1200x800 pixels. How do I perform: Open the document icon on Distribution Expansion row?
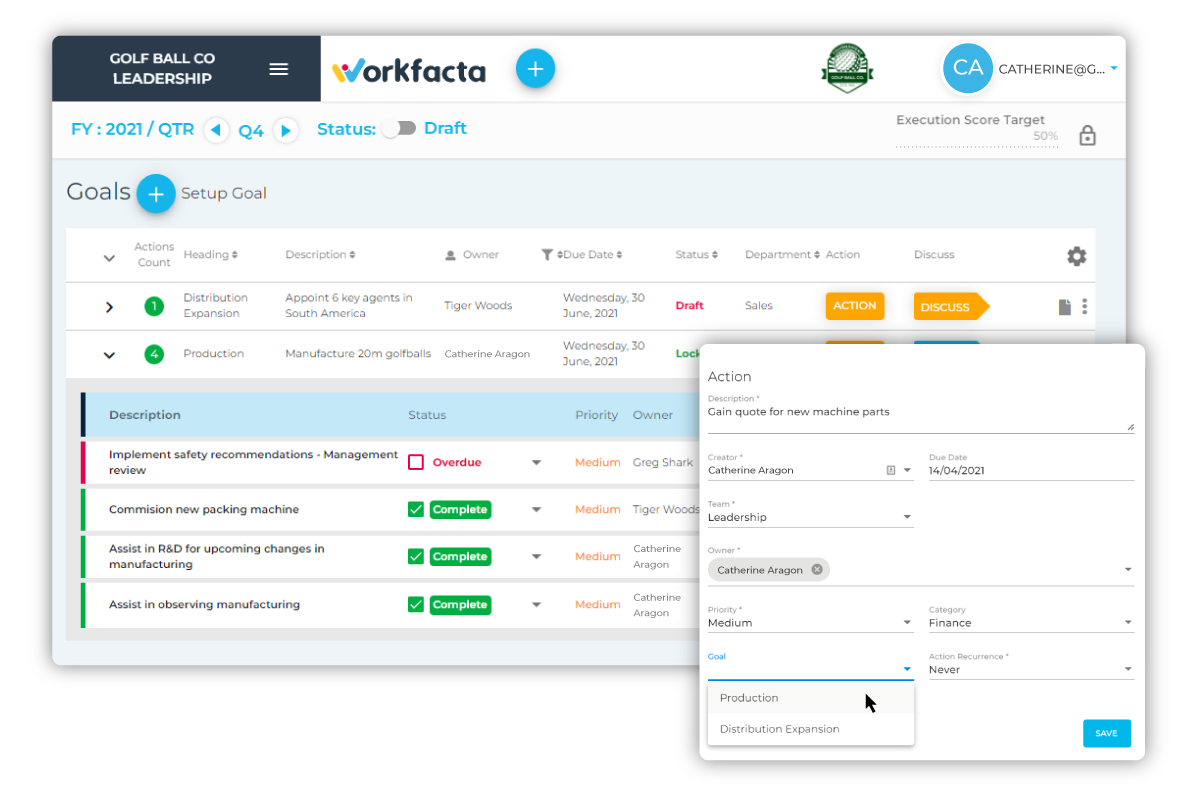[x=1064, y=306]
